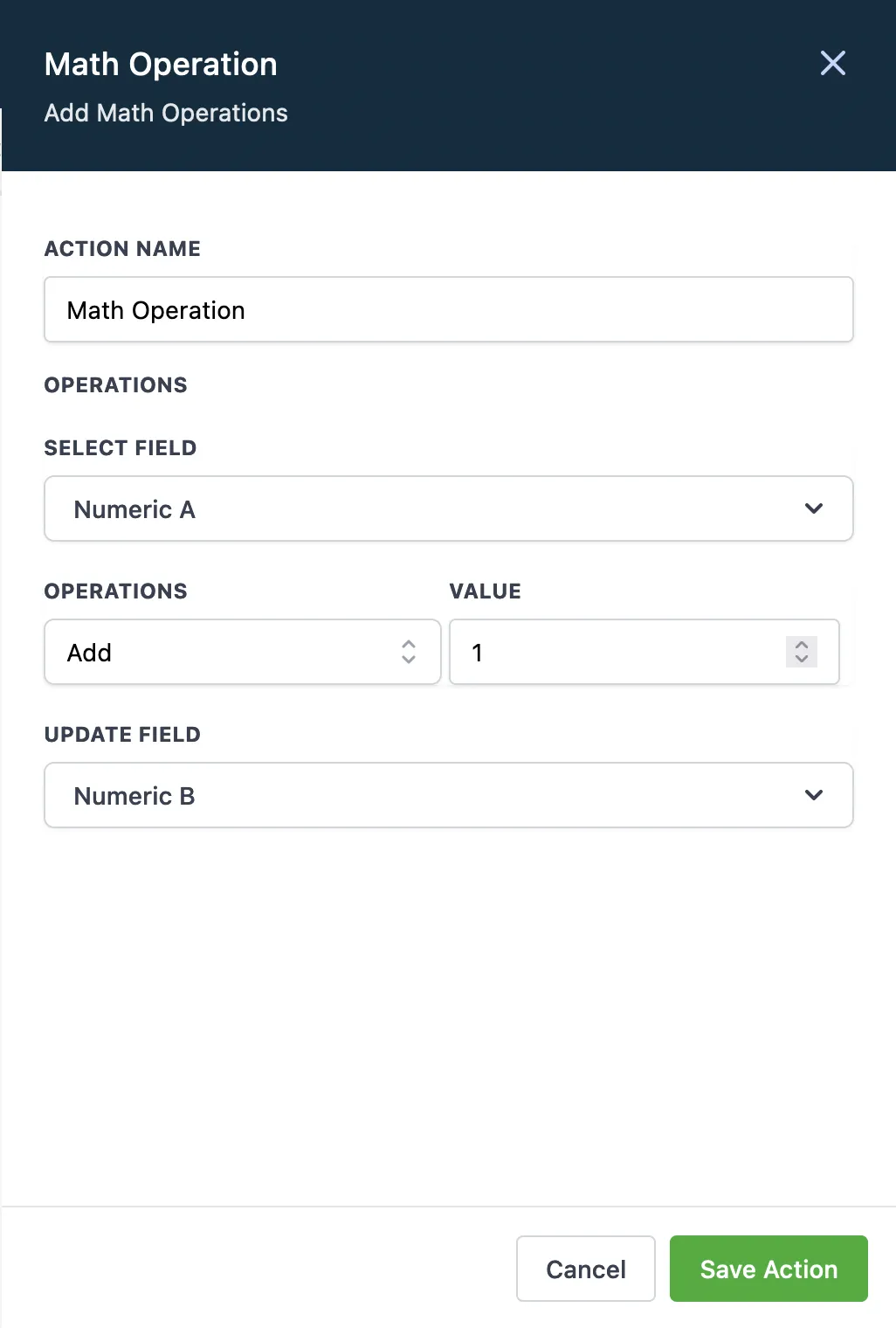Click the SELECT FIELD label

click(121, 448)
